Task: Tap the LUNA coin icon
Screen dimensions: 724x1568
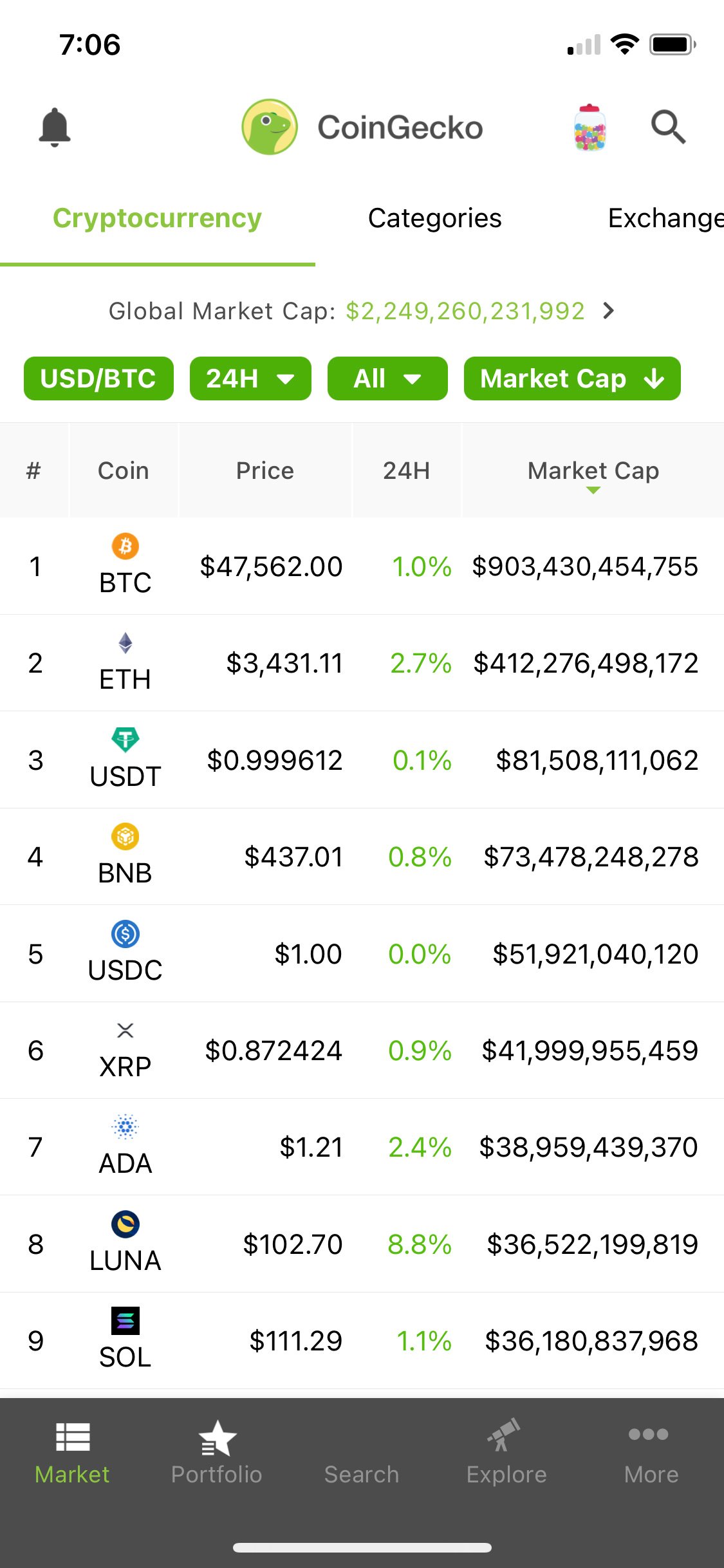Action: [125, 1224]
